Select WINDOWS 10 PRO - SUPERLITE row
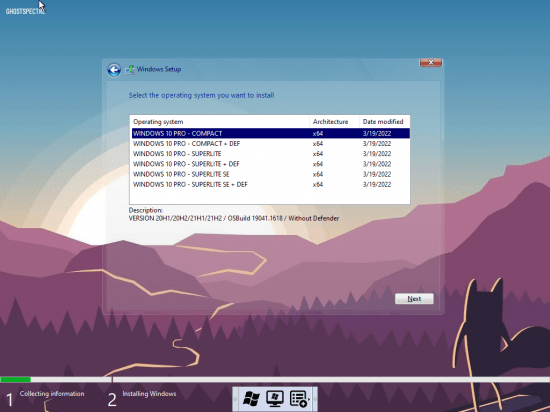The height and width of the screenshot is (412, 550). pyautogui.click(x=271, y=154)
